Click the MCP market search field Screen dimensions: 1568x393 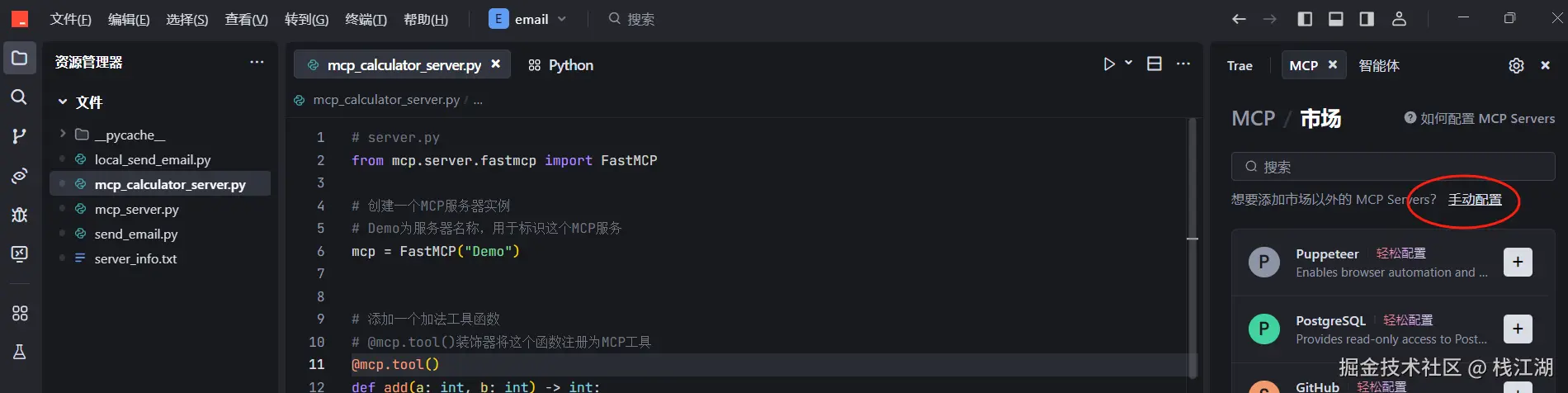coord(1393,167)
